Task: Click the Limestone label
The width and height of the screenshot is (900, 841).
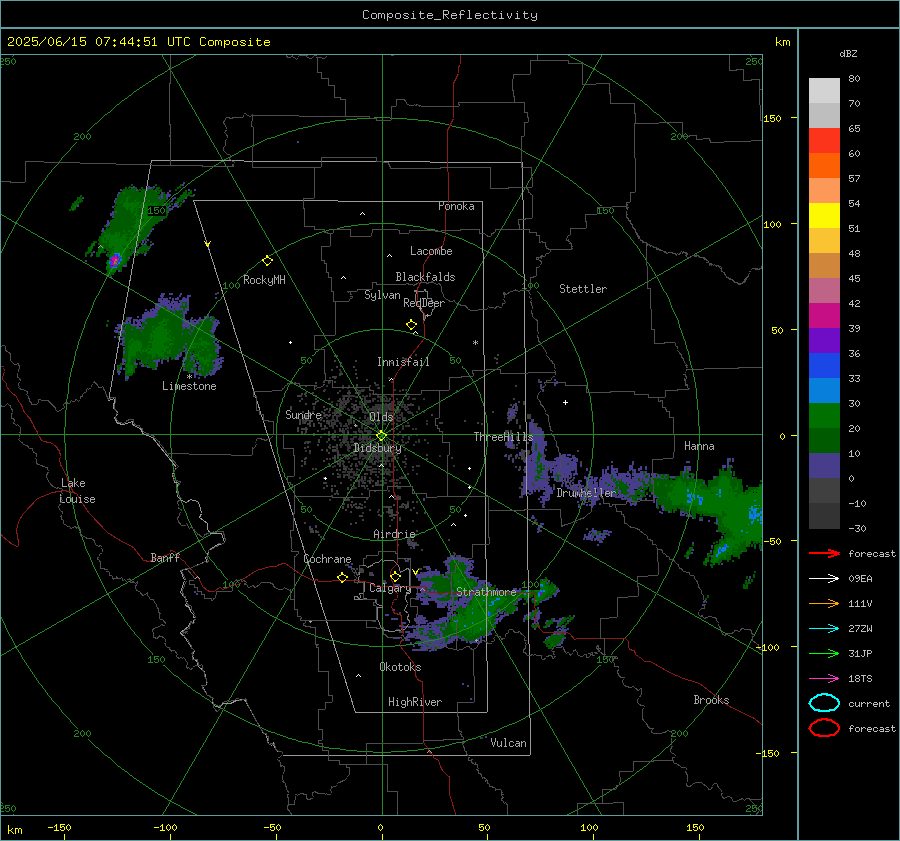Action: [x=189, y=386]
